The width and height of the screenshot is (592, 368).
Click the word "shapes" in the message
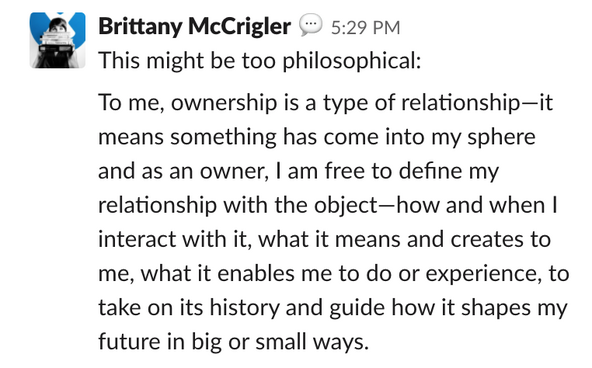[496, 309]
